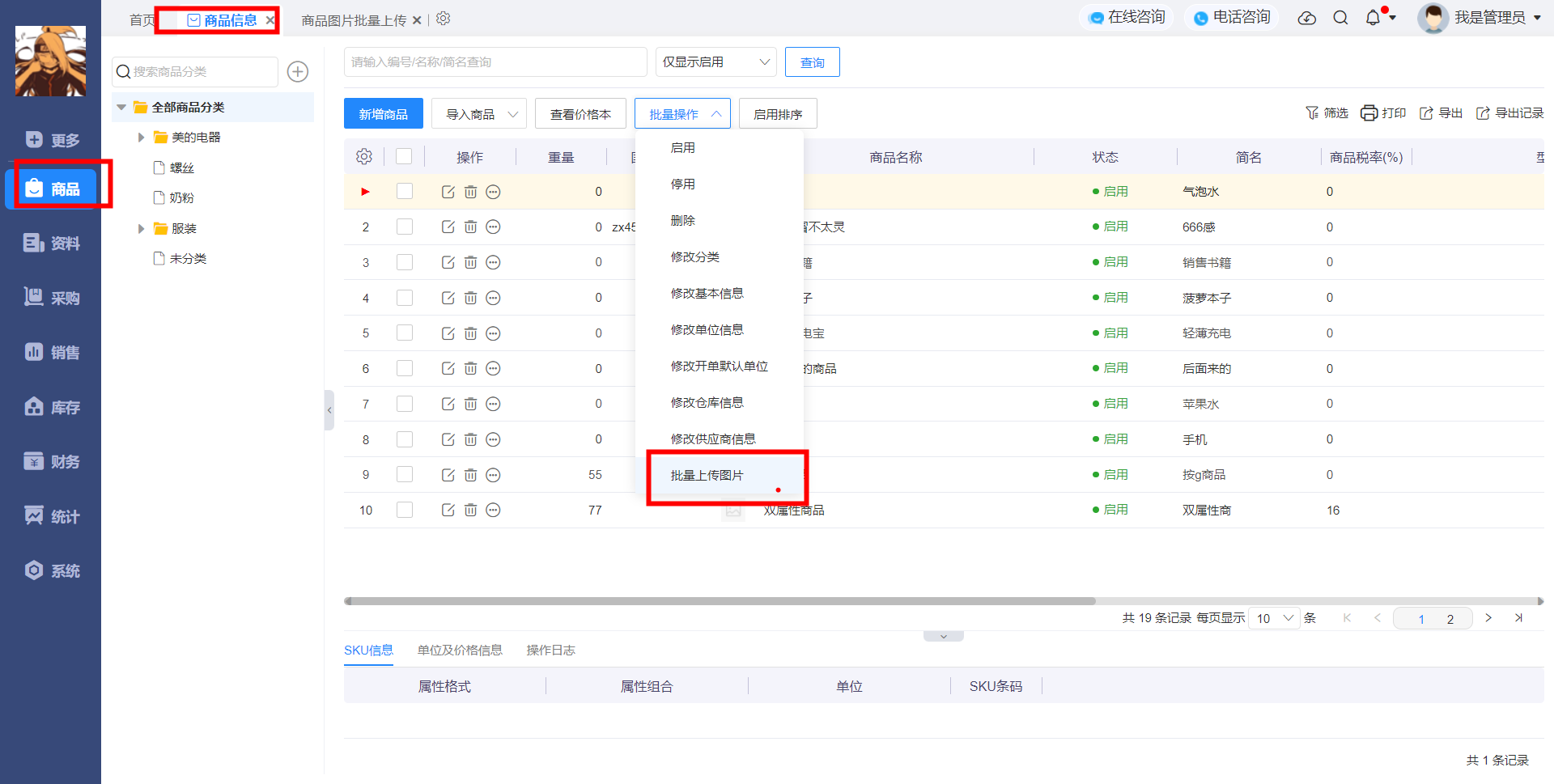This screenshot has width=1554, height=784.
Task: Click the 查询 search button
Action: [x=813, y=62]
